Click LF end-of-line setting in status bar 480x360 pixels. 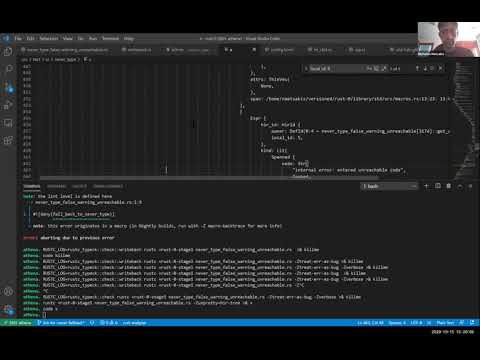(x=429, y=323)
